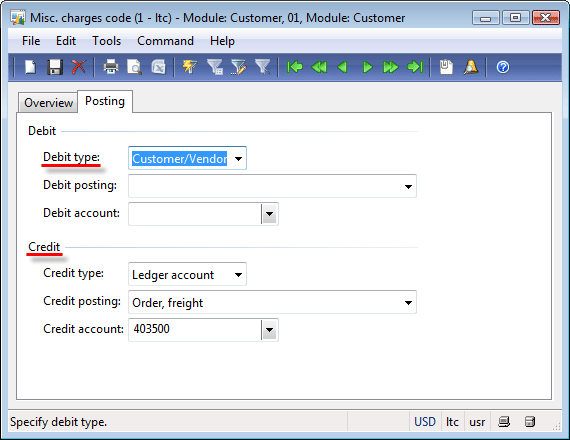
Task: Save the record with floppy disk icon
Action: [55, 67]
